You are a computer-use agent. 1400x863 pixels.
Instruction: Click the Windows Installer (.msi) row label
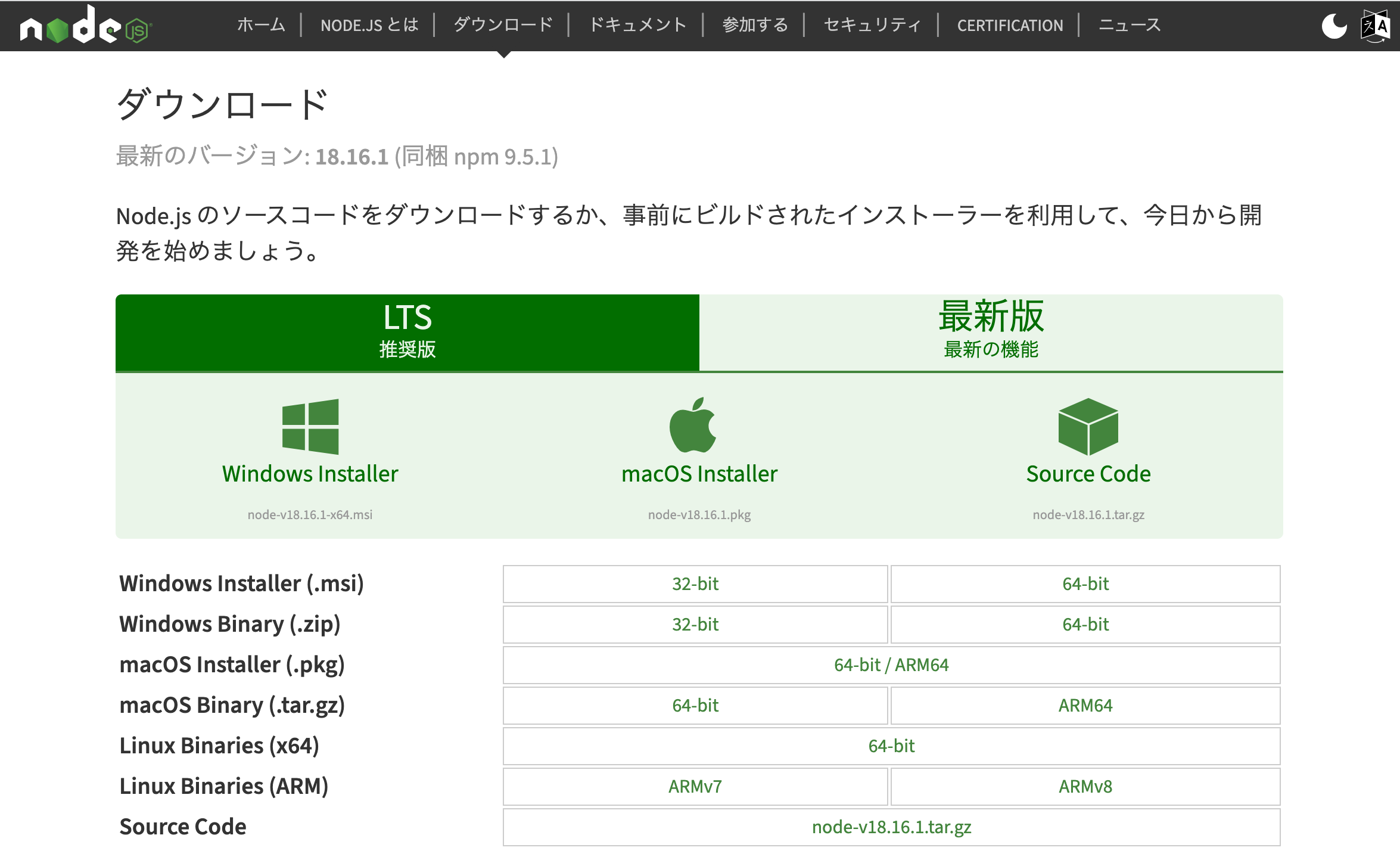241,584
